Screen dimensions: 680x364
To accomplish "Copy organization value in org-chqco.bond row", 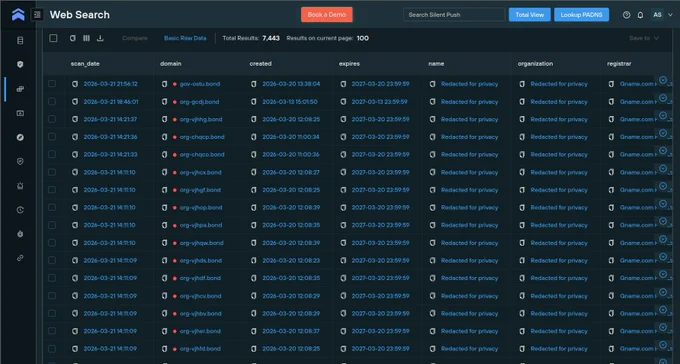I will click(522, 154).
